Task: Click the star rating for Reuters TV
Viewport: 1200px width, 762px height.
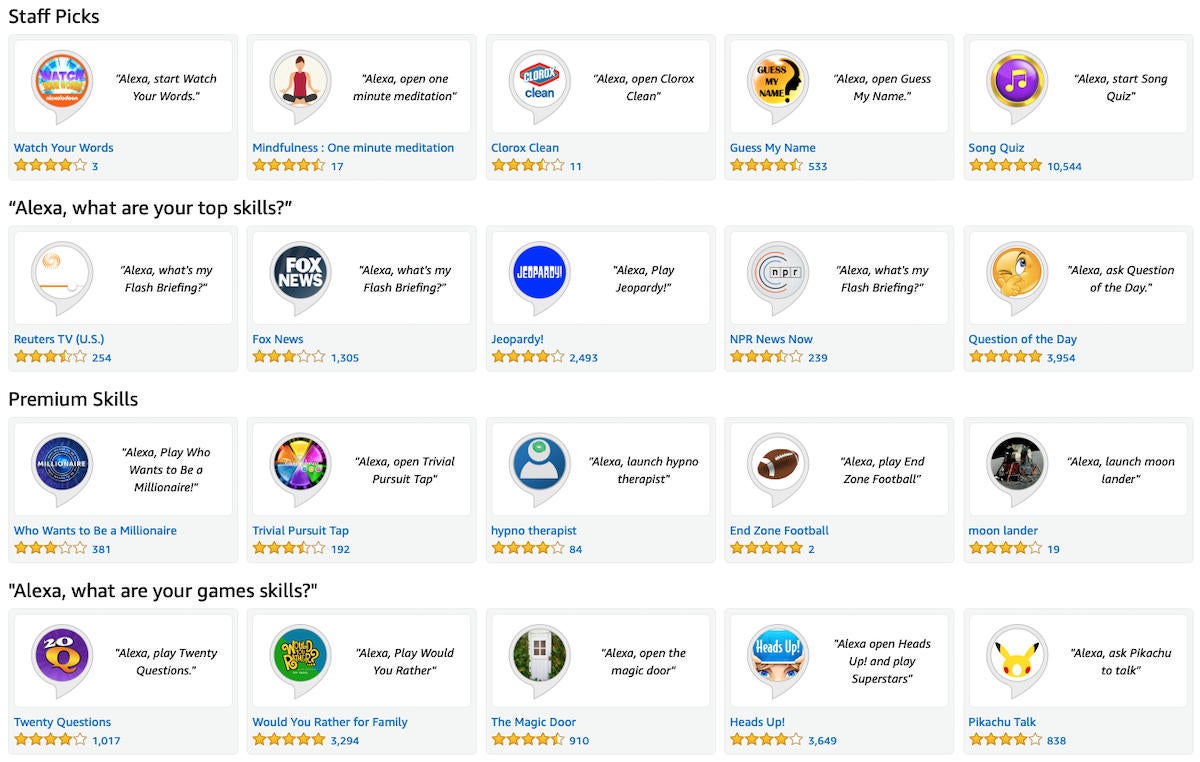Action: (51, 357)
